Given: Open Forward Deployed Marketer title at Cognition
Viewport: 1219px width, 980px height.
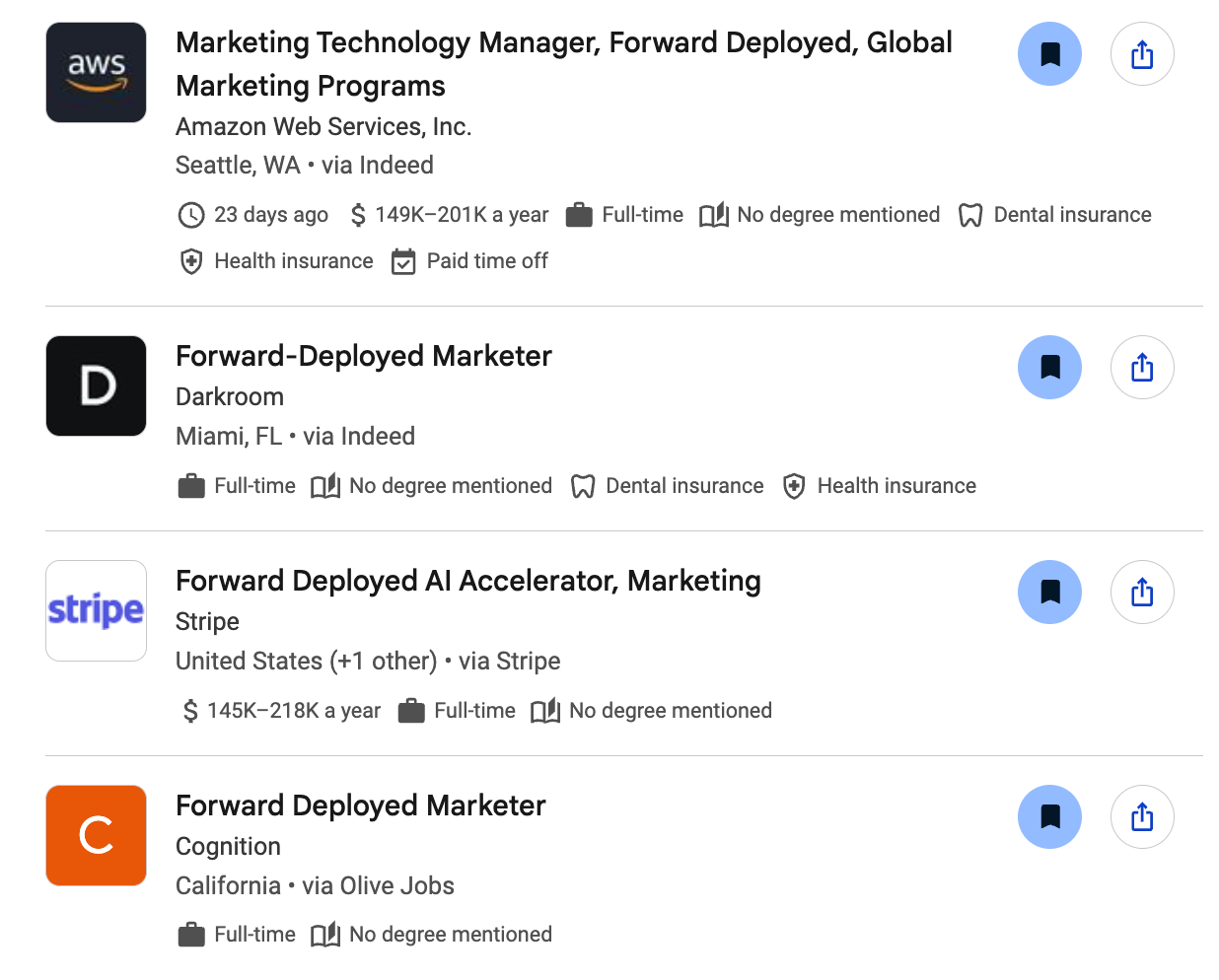Looking at the screenshot, I should [x=361, y=805].
